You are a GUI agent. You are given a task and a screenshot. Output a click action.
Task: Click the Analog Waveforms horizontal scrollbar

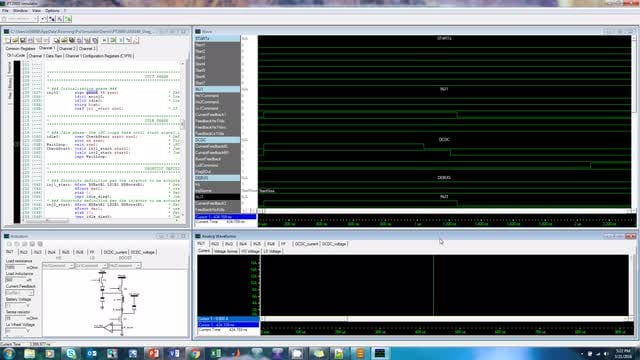point(445,318)
